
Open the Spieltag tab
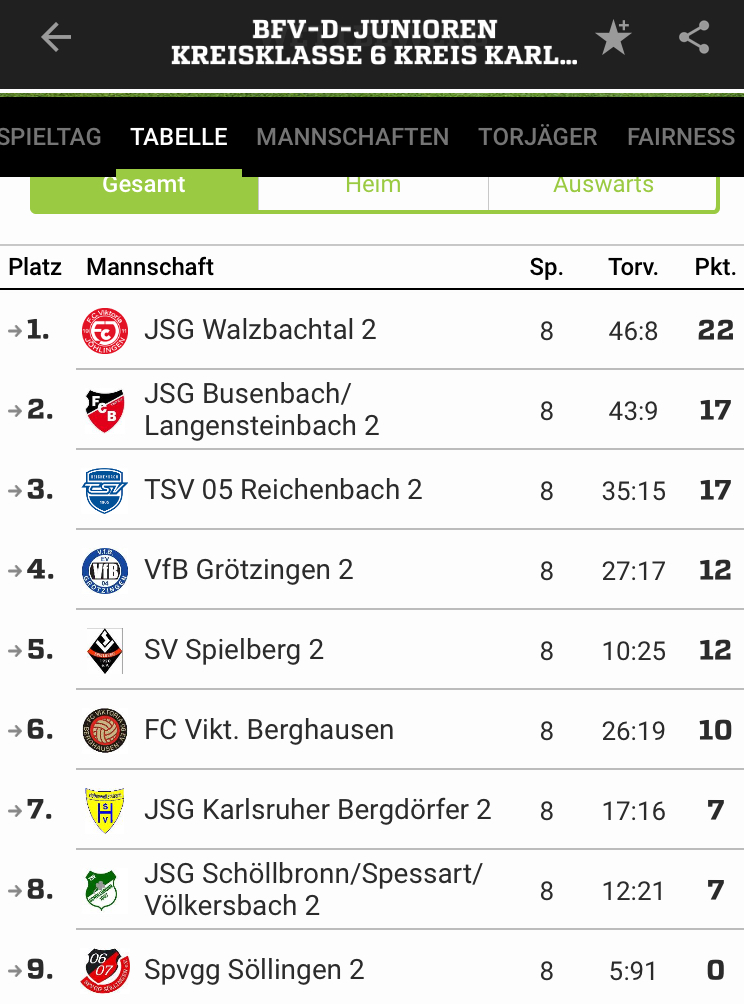click(51, 137)
